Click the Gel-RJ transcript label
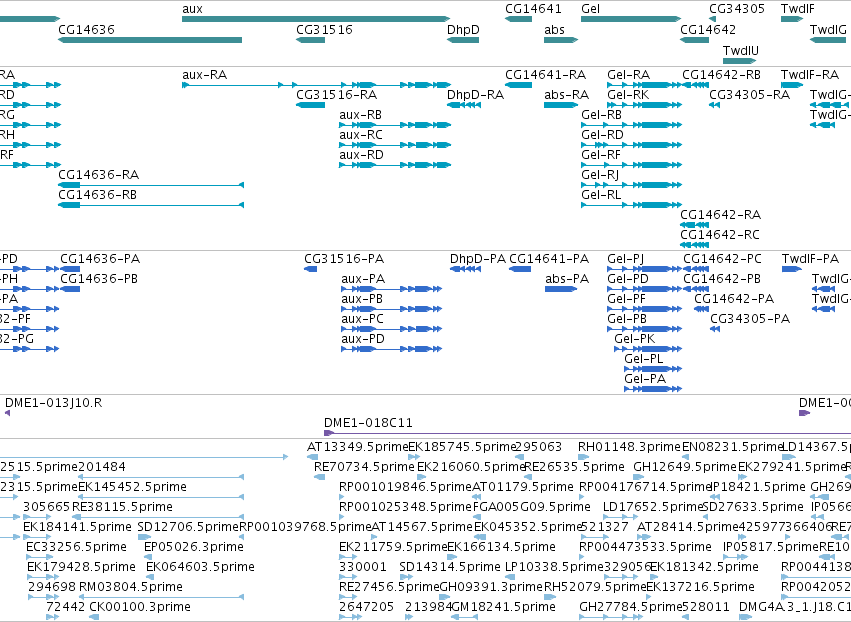 coord(600,175)
